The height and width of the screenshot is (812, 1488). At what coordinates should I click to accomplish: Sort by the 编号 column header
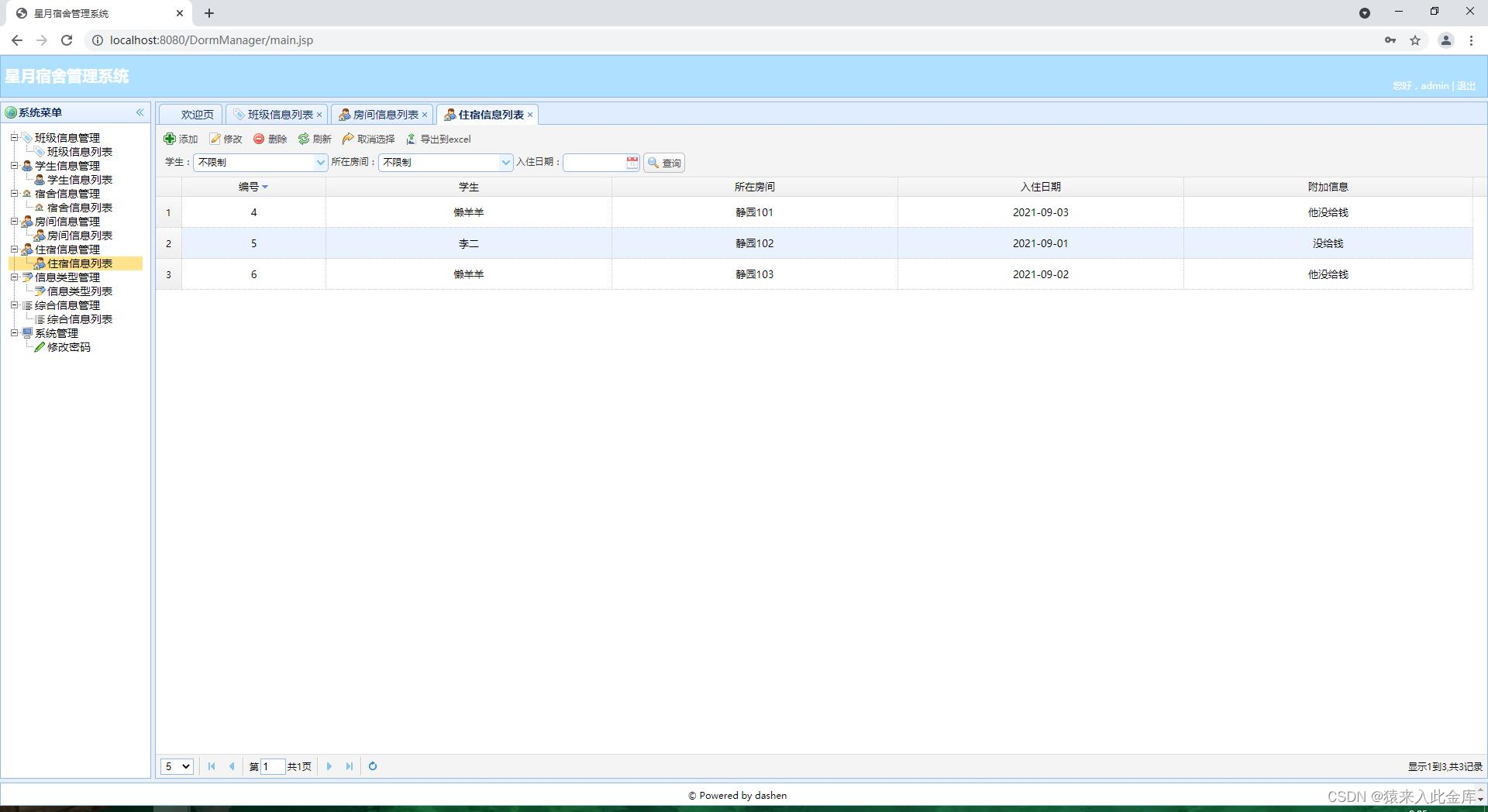click(x=253, y=187)
